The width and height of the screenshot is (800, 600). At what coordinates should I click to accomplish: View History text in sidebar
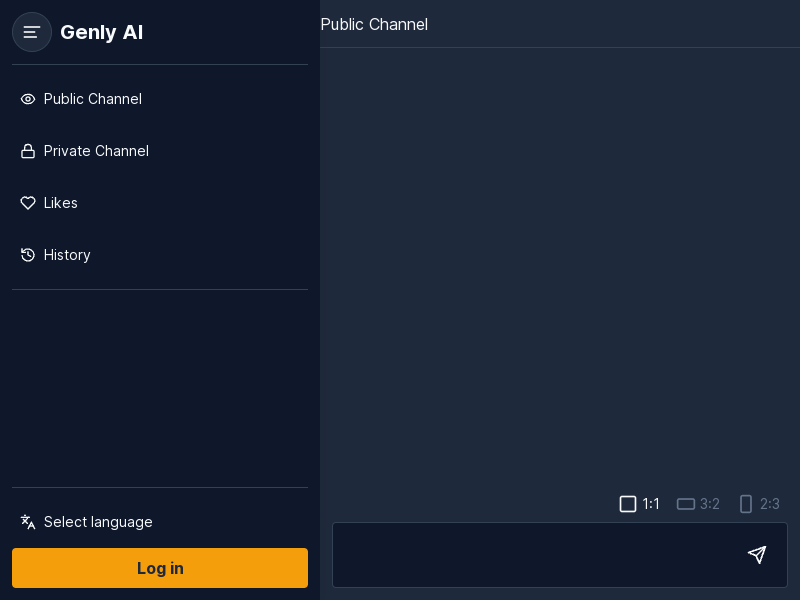(x=67, y=255)
